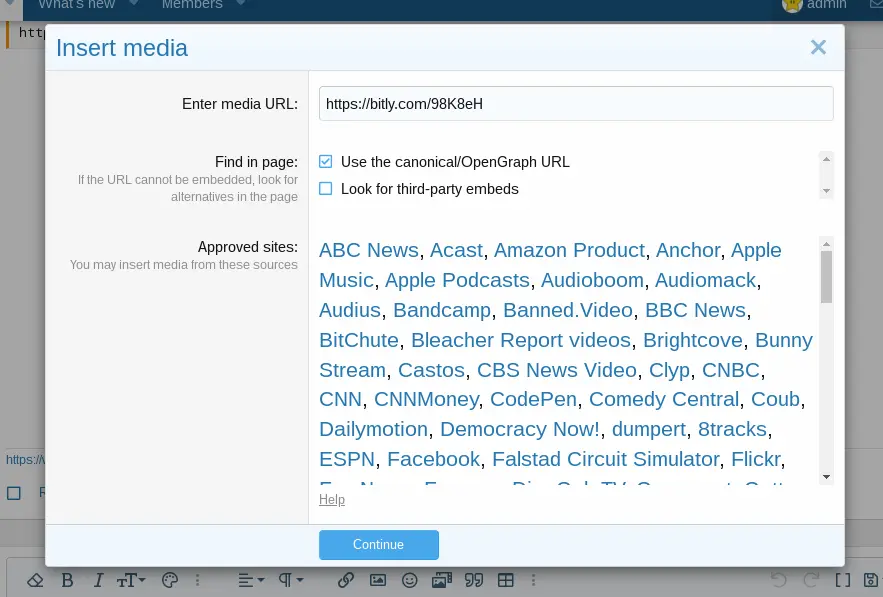Open the Paragraph format dropdown
The width and height of the screenshot is (883, 597).
(x=291, y=580)
